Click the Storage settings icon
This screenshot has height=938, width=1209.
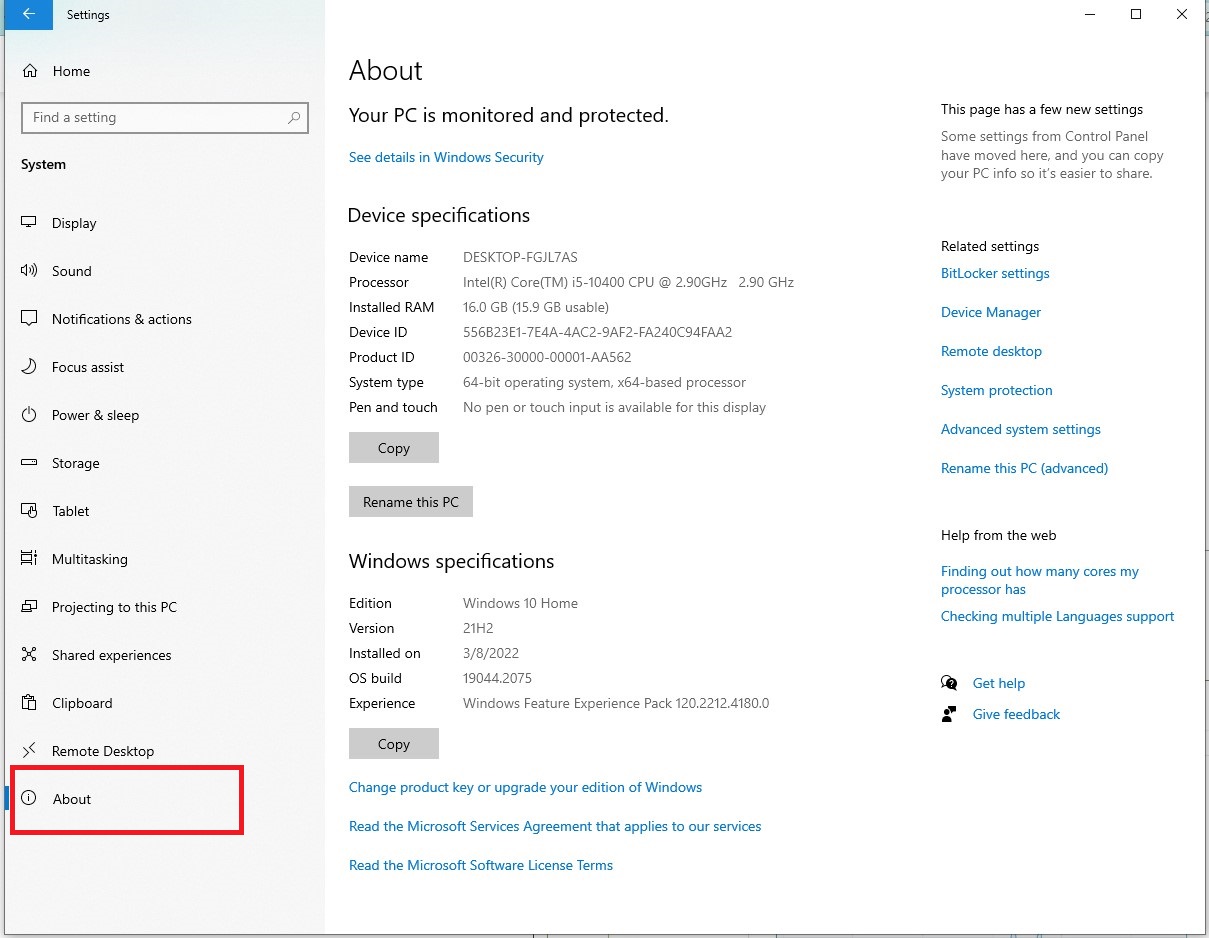pos(28,462)
